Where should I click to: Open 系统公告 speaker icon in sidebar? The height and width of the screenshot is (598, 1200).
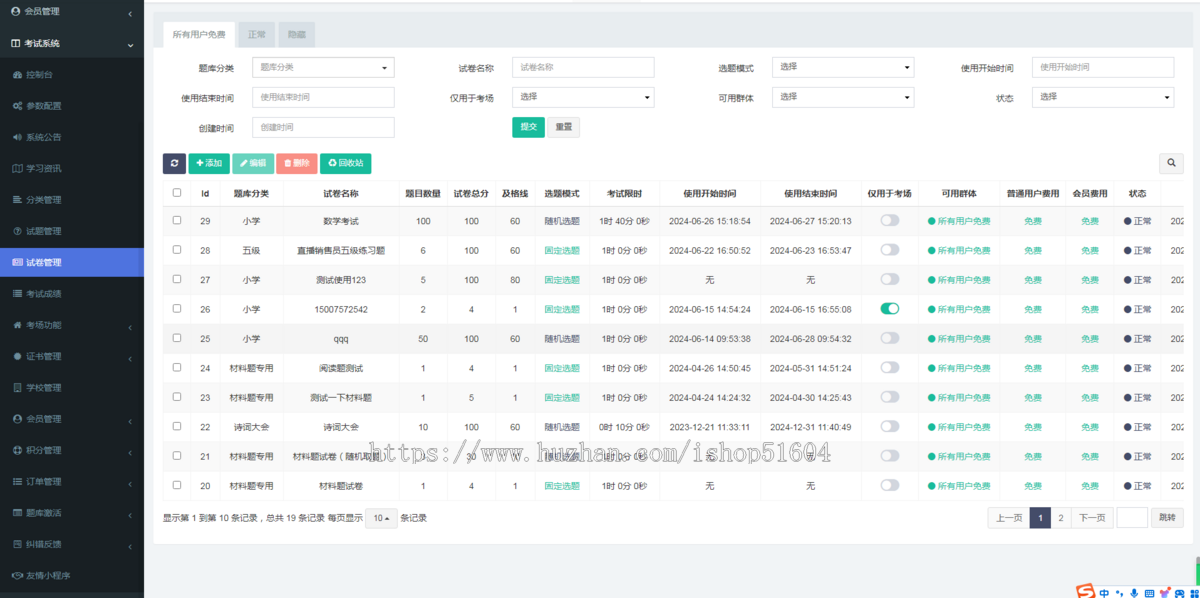17,137
